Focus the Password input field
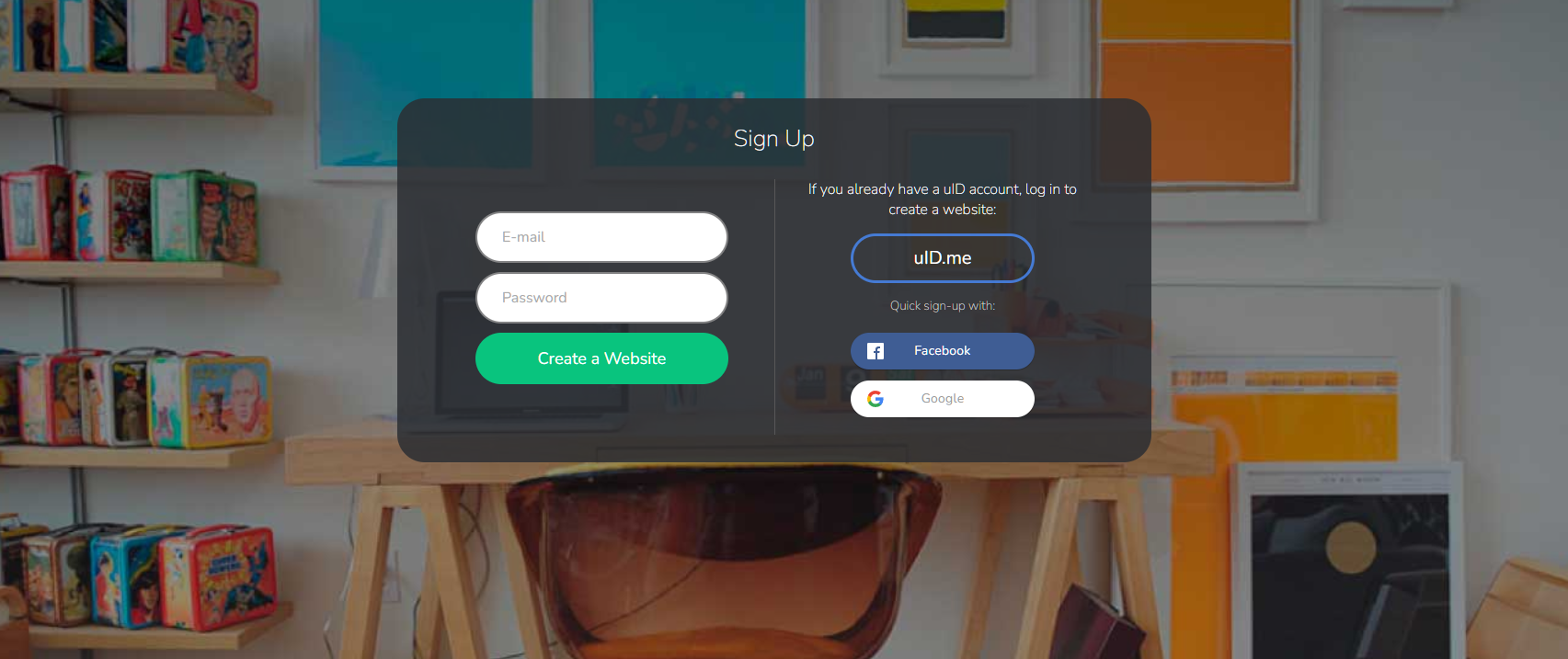Screen dimensions: 1568x659 [x=601, y=298]
